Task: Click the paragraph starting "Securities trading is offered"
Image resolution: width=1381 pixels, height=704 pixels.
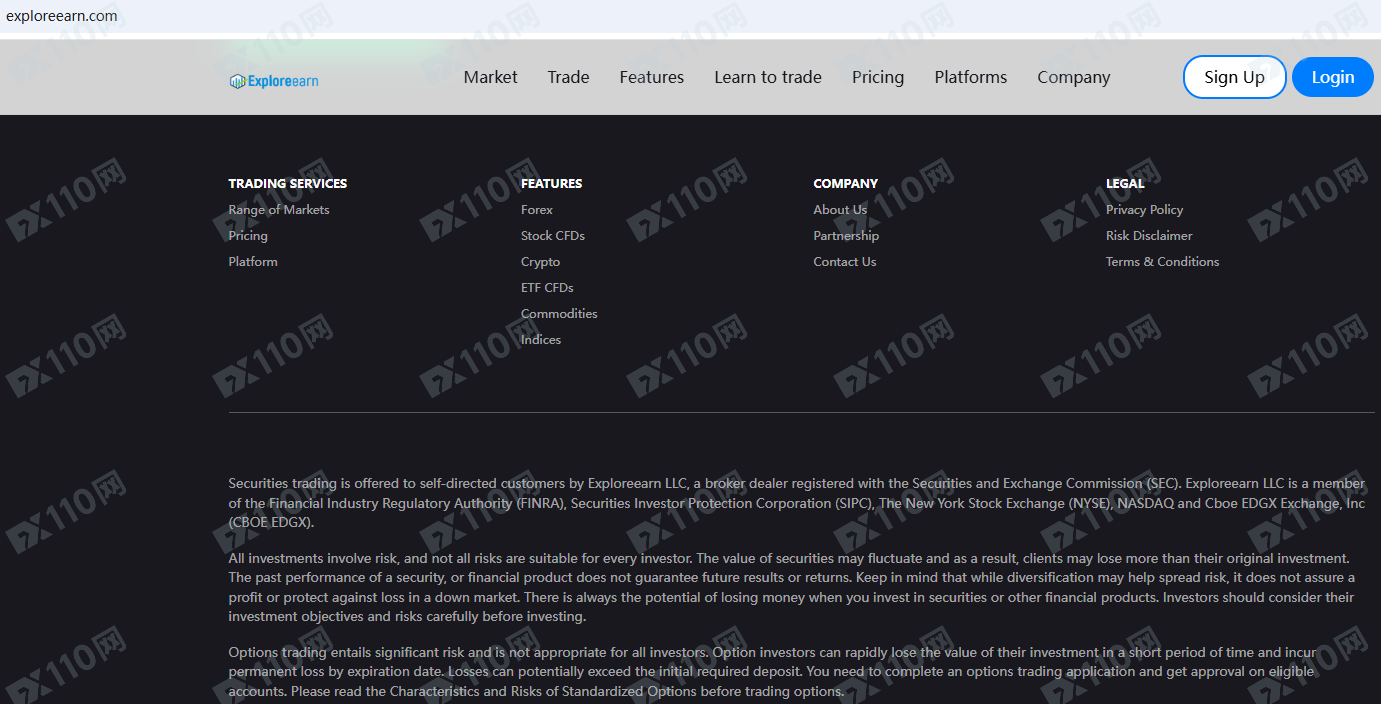Action: point(797,503)
